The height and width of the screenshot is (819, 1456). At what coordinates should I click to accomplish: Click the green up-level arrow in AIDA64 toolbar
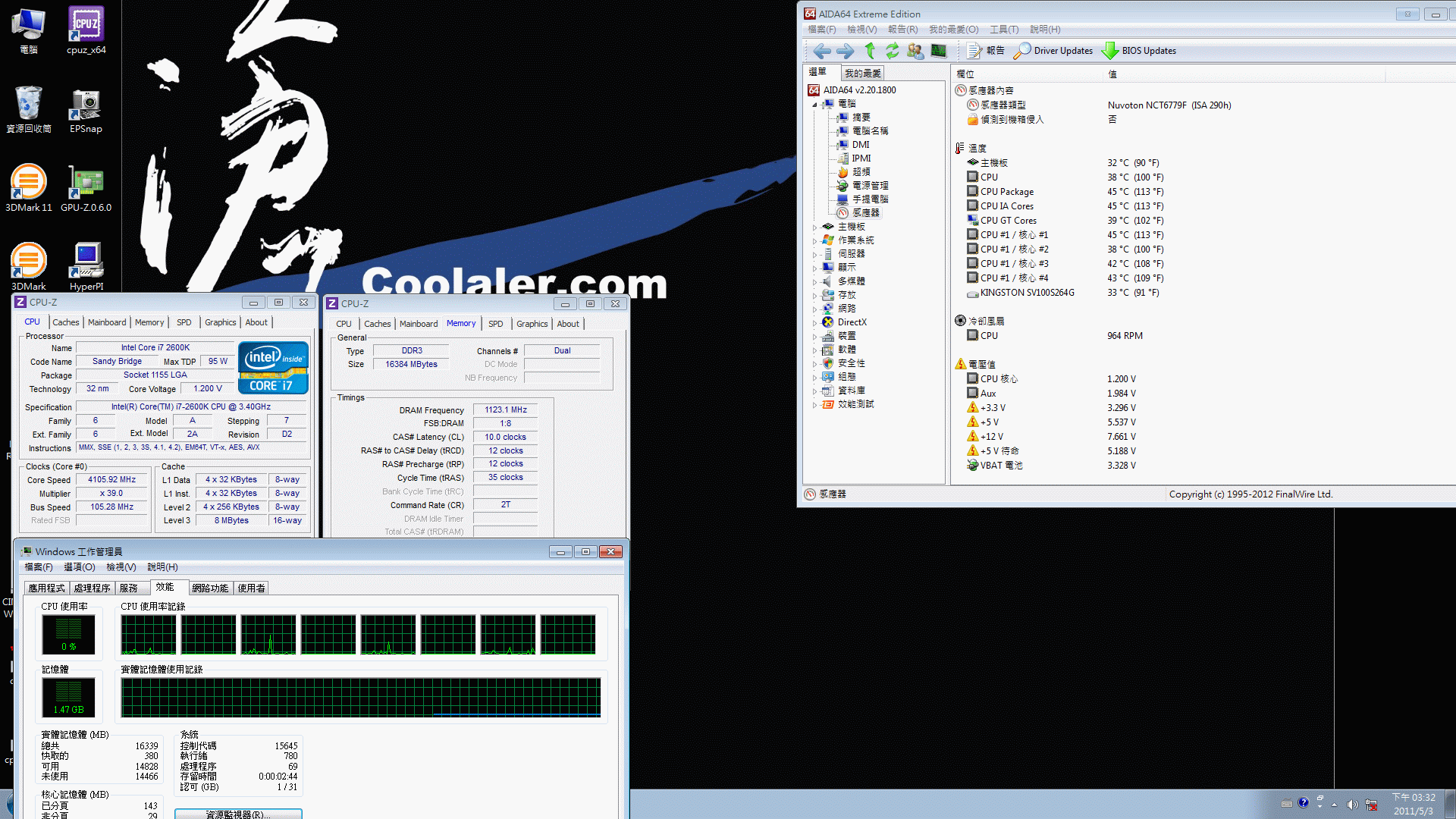870,51
